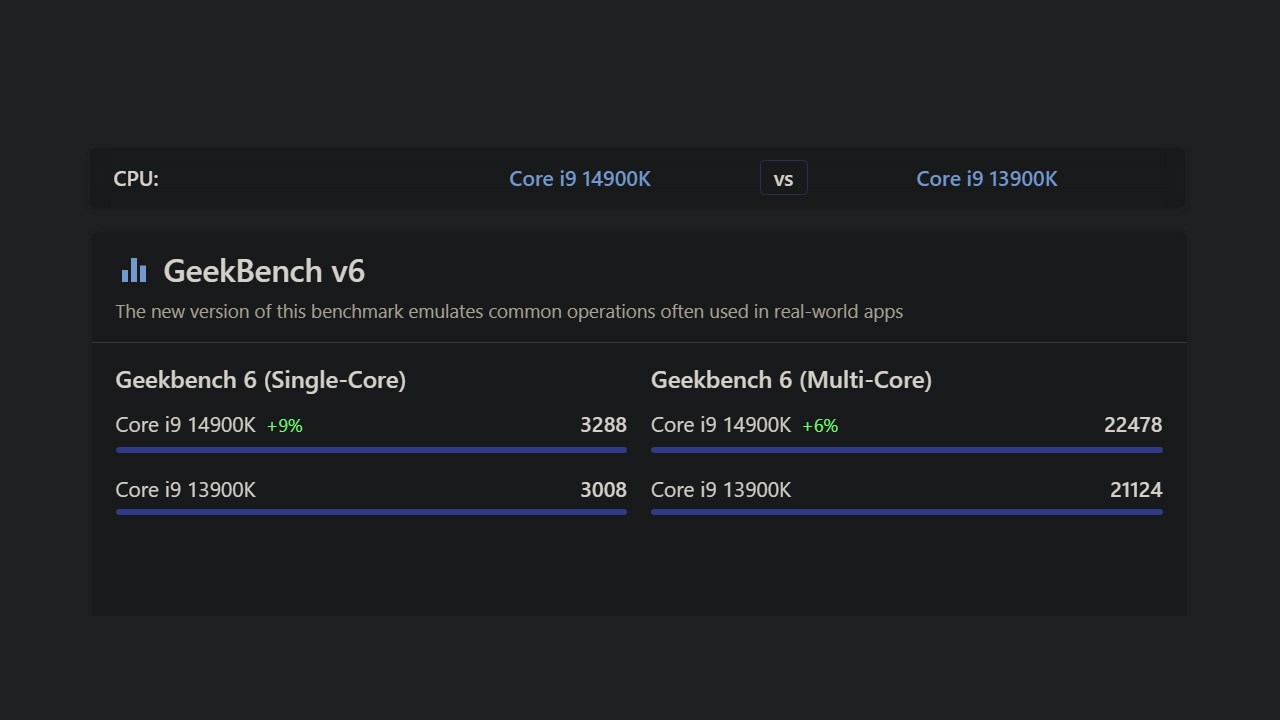This screenshot has width=1280, height=720.
Task: Click the multi-core score 21124
Action: click(x=1136, y=490)
